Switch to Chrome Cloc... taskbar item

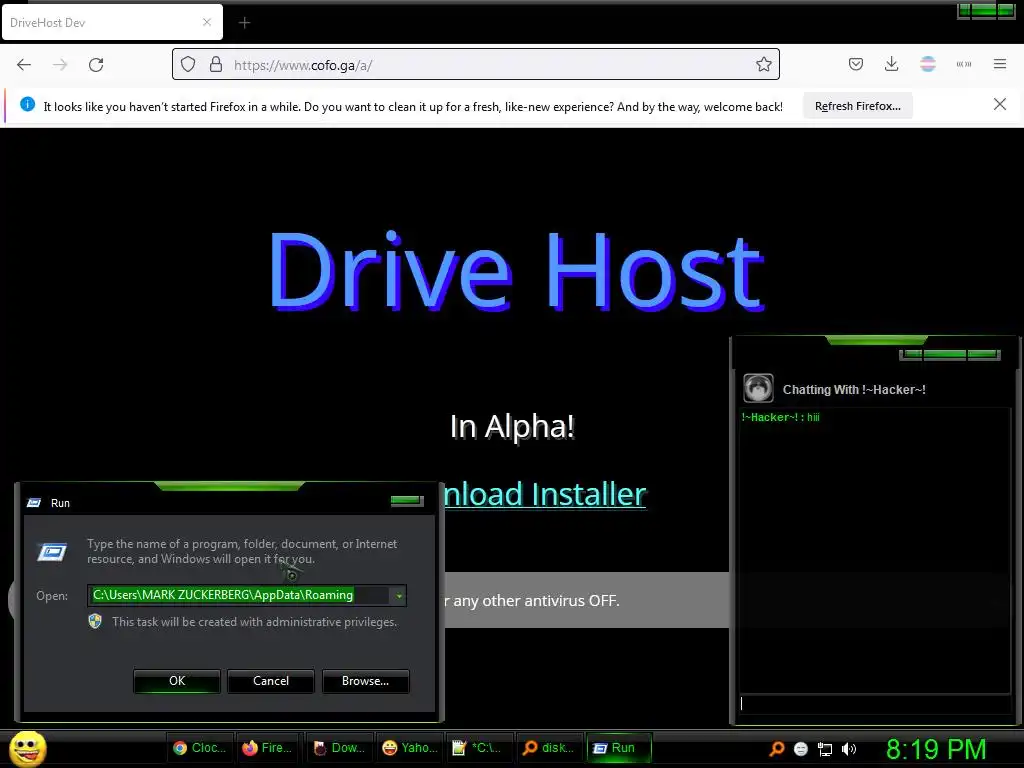point(199,748)
